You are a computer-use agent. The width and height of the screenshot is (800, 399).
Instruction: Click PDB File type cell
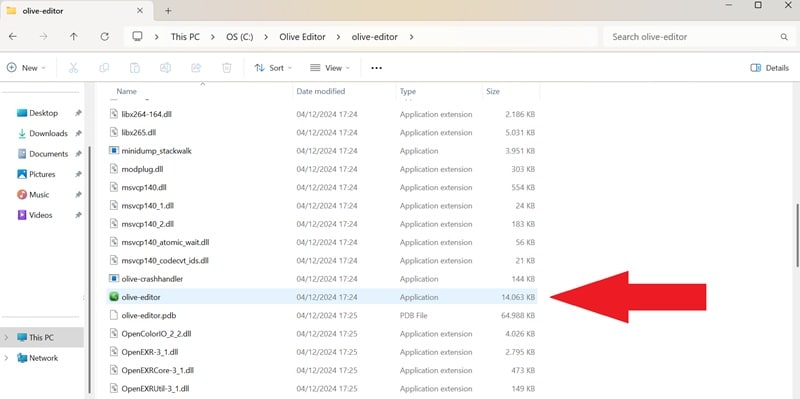click(x=414, y=315)
